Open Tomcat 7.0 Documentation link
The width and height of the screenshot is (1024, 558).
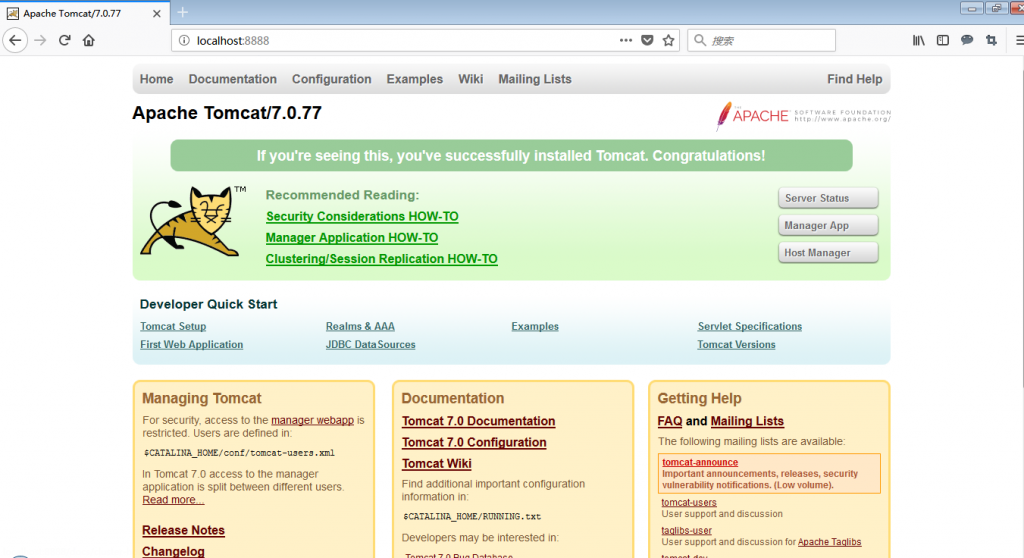(479, 421)
